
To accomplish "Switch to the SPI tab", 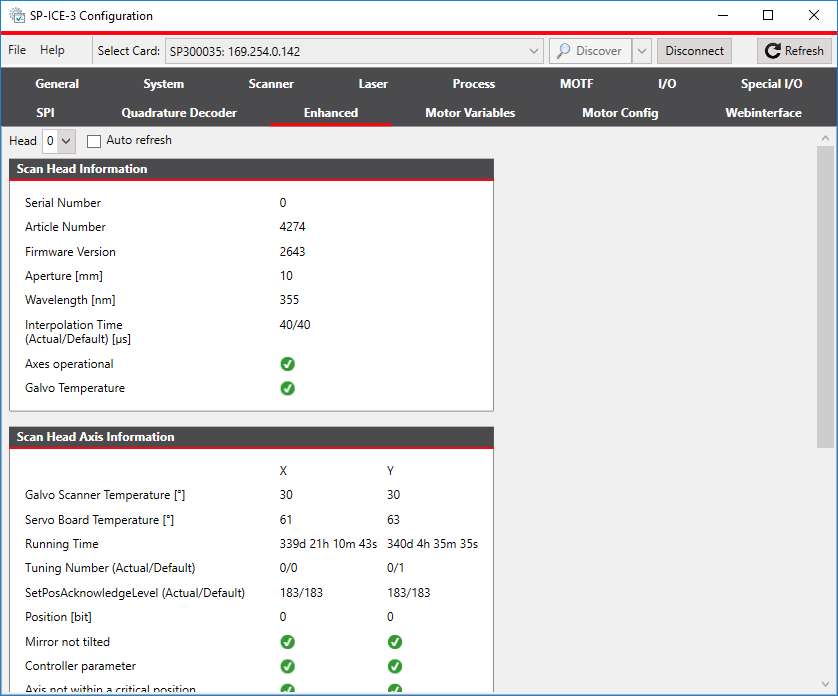I will [45, 113].
